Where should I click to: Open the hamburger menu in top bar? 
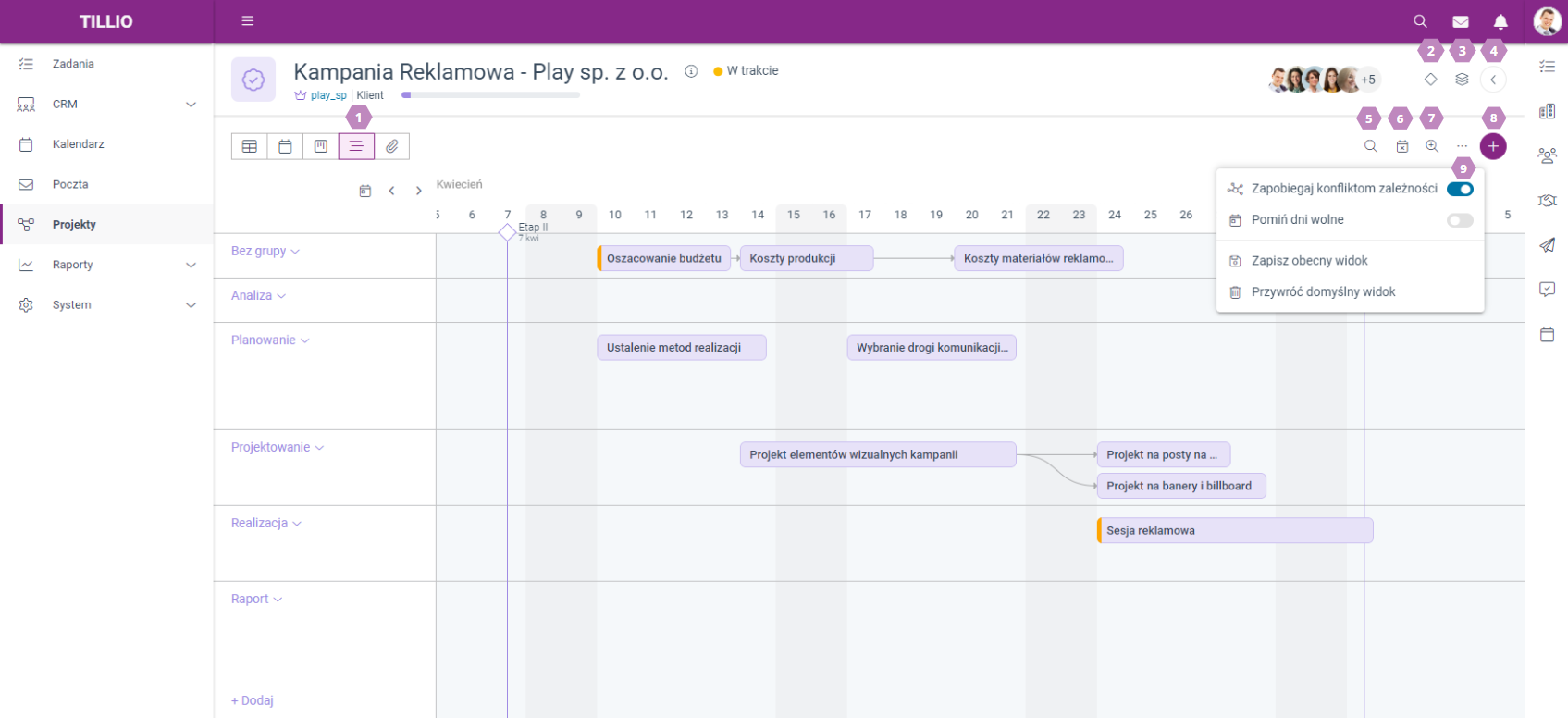(247, 20)
